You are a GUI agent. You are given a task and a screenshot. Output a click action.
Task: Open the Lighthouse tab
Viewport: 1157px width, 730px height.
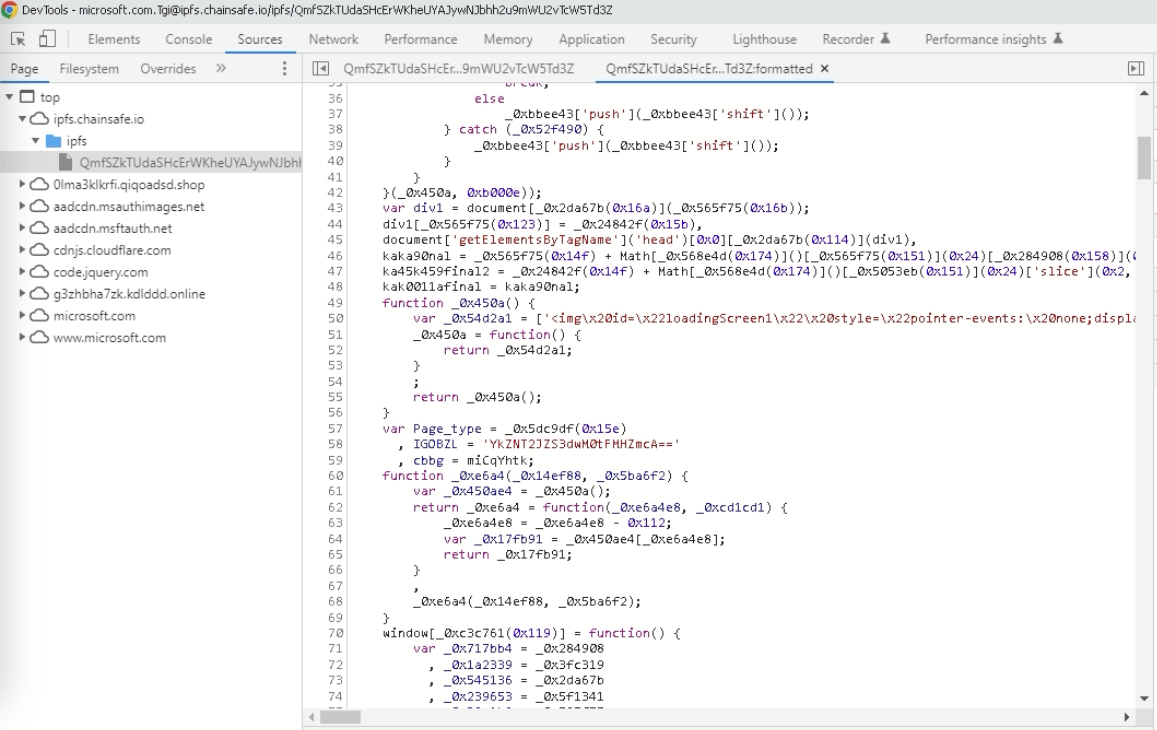point(764,39)
